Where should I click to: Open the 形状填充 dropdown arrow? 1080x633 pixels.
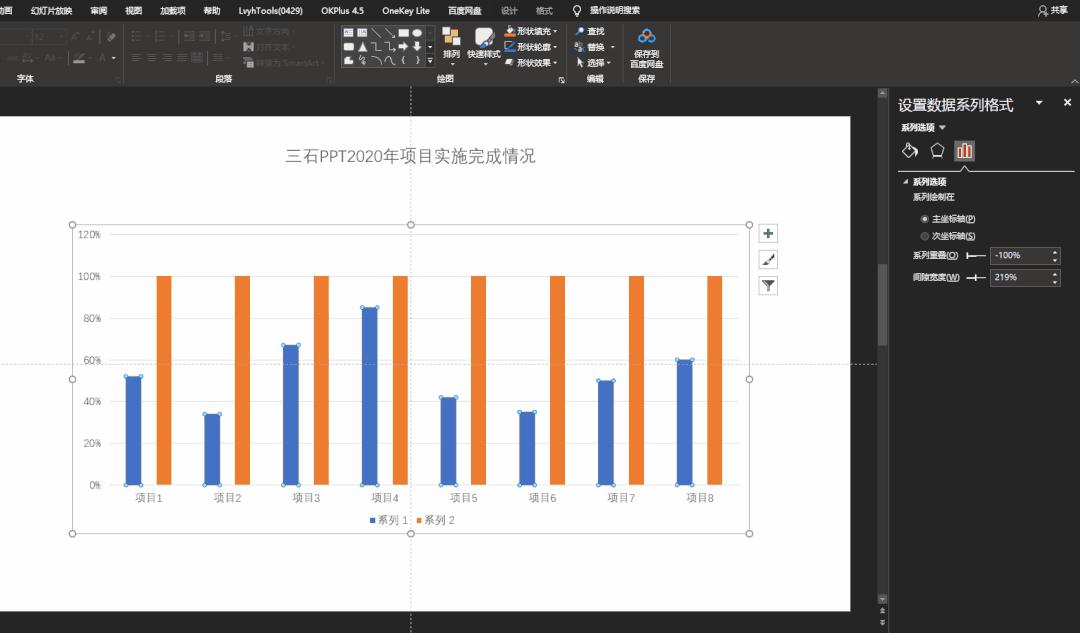[x=555, y=31]
